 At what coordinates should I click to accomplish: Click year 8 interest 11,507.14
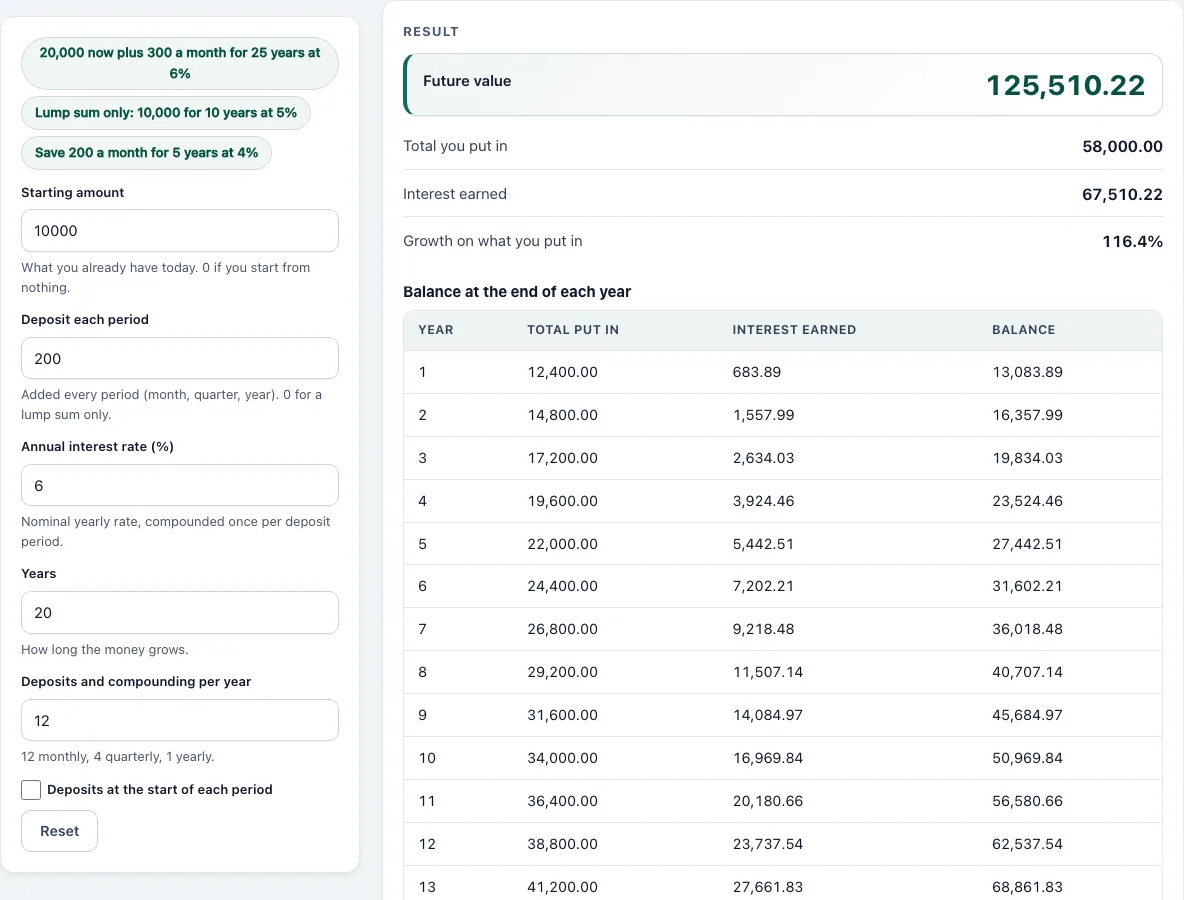pyautogui.click(x=768, y=673)
